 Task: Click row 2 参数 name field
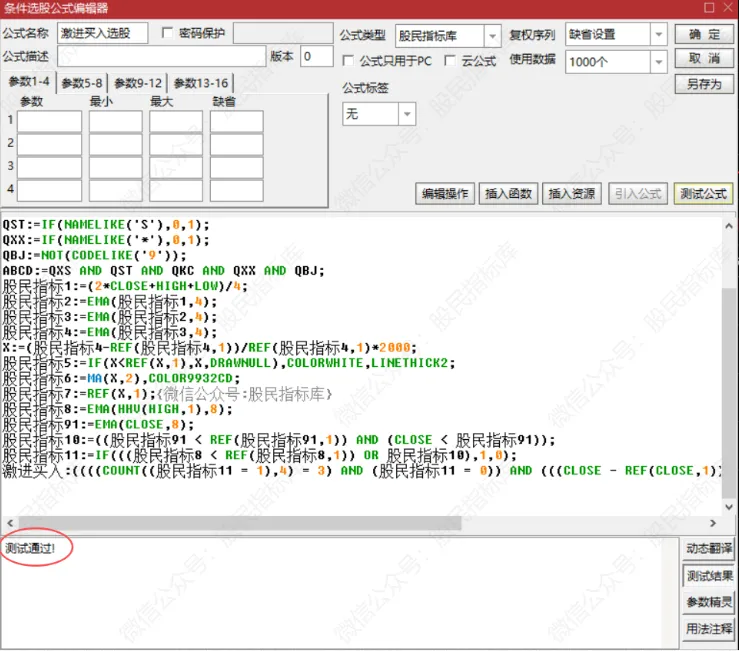49,144
